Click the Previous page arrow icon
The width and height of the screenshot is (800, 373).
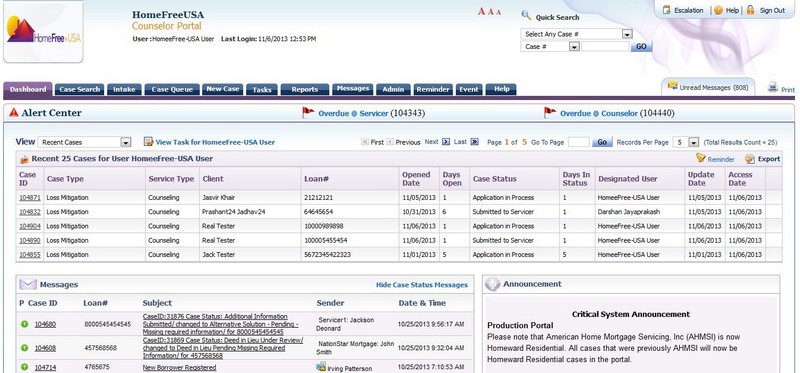pos(390,142)
